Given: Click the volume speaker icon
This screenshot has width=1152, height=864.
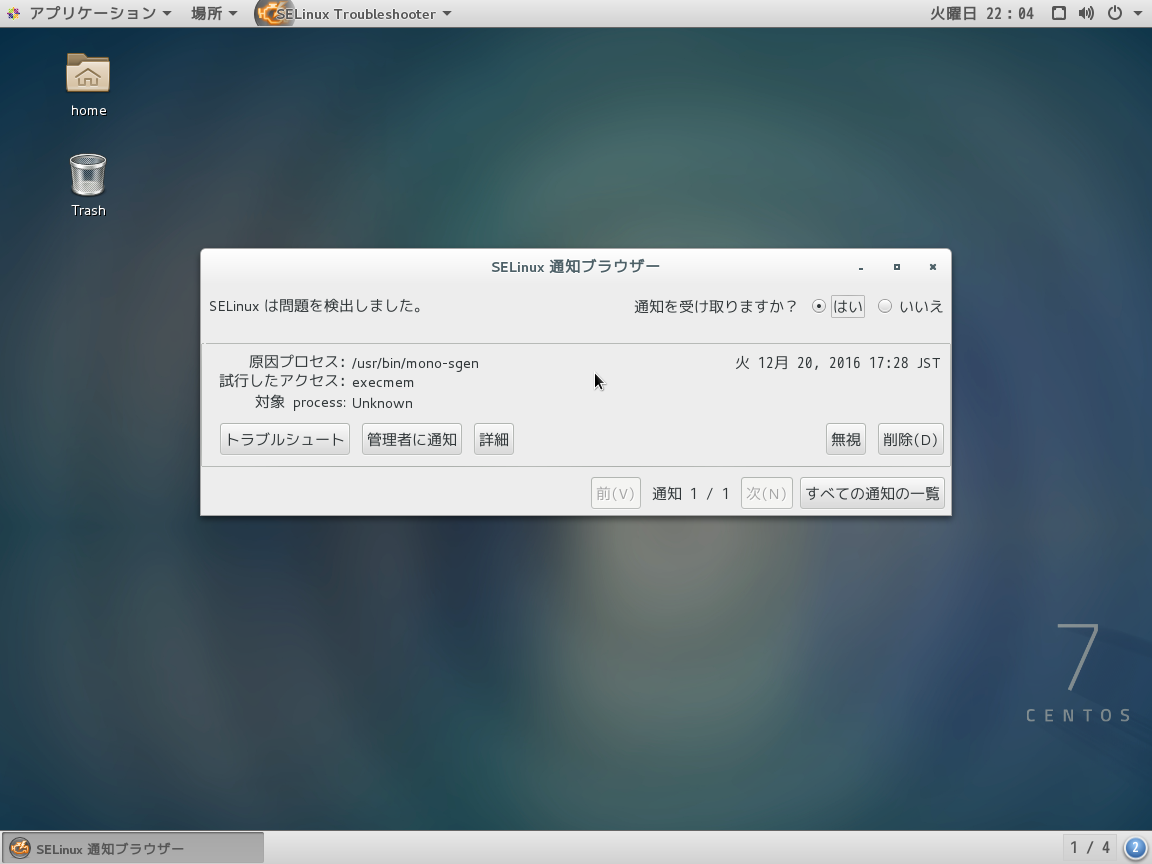Looking at the screenshot, I should 1086,13.
